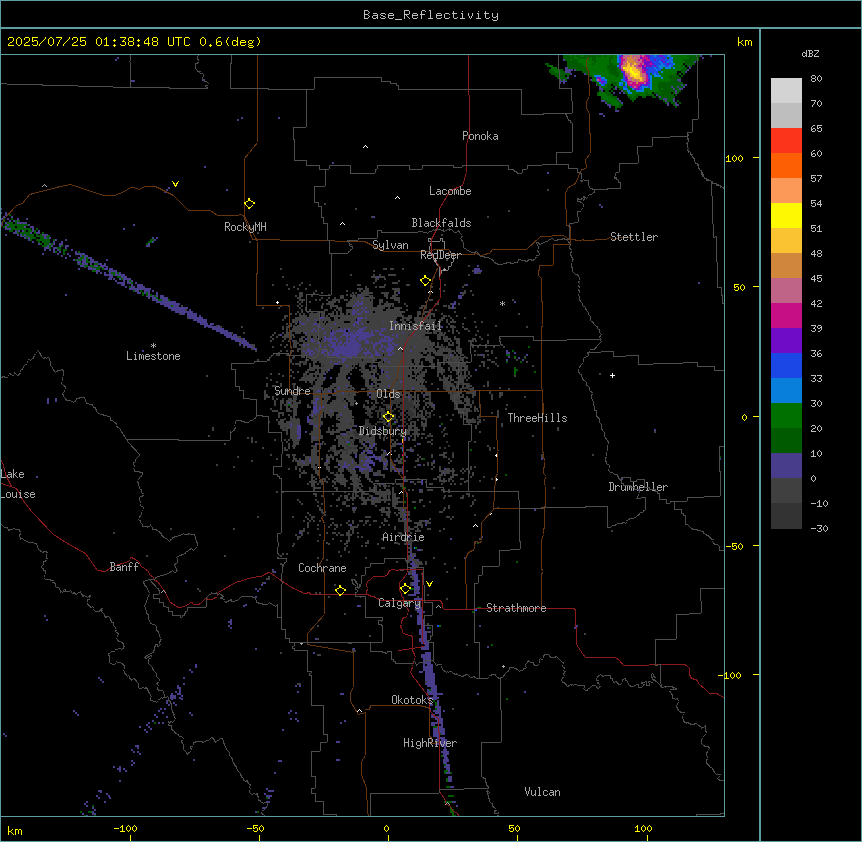Click the Ponoka city label
862x842 pixels.
pos(480,136)
